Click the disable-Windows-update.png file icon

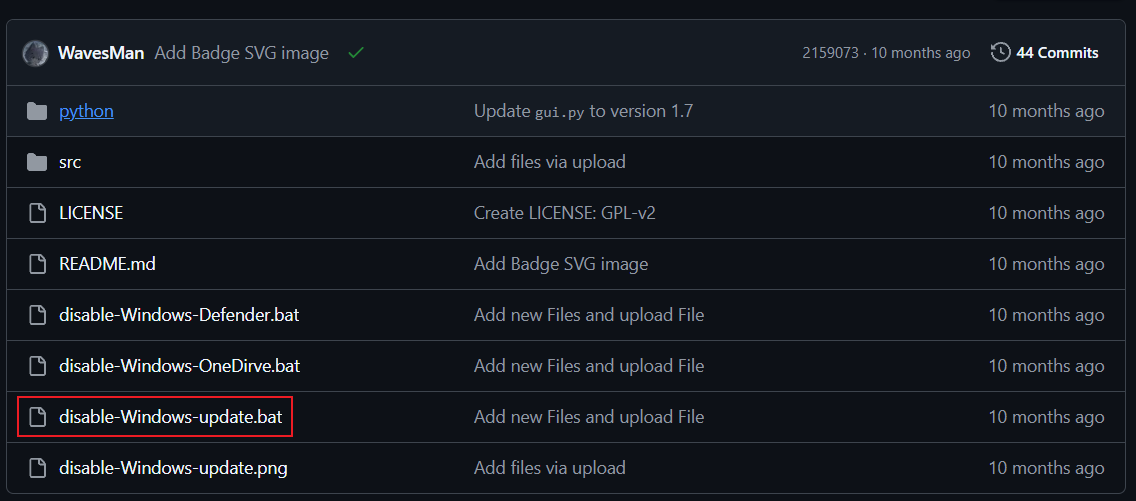pyautogui.click(x=37, y=468)
